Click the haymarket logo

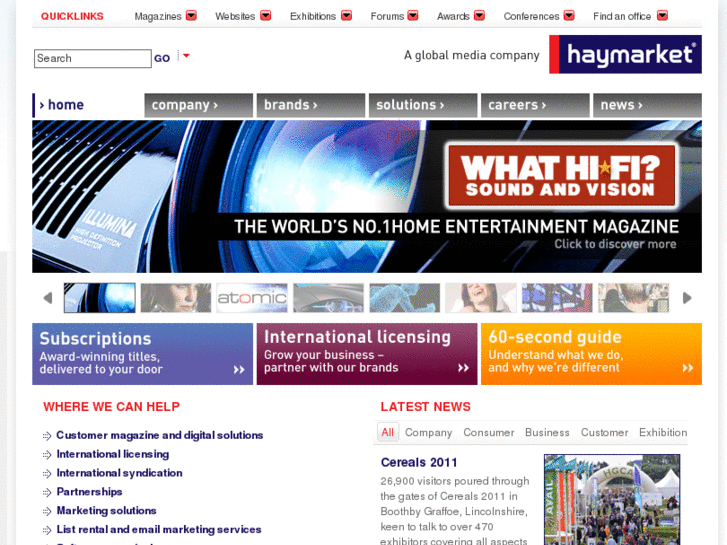625,54
